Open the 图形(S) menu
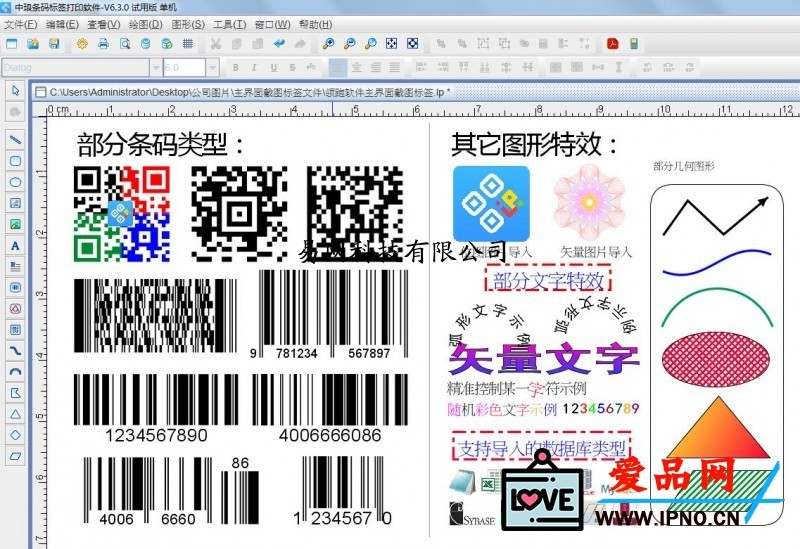Viewport: 800px width, 549px height. [188, 24]
